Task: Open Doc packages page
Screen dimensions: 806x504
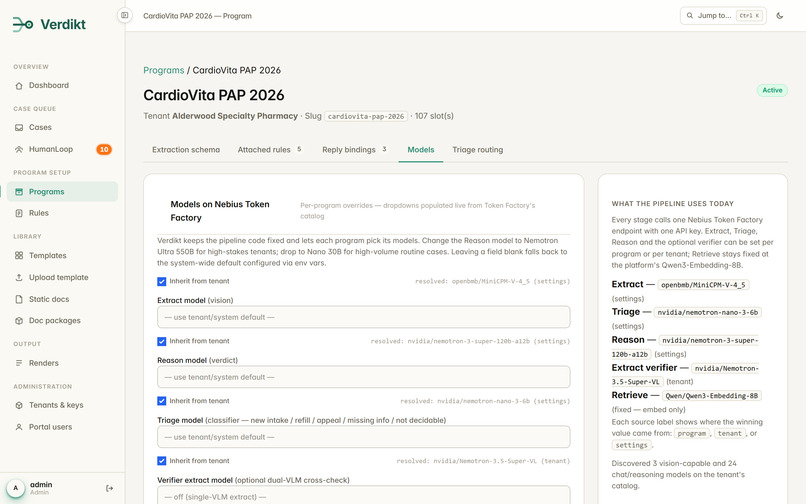Action: tap(62, 321)
